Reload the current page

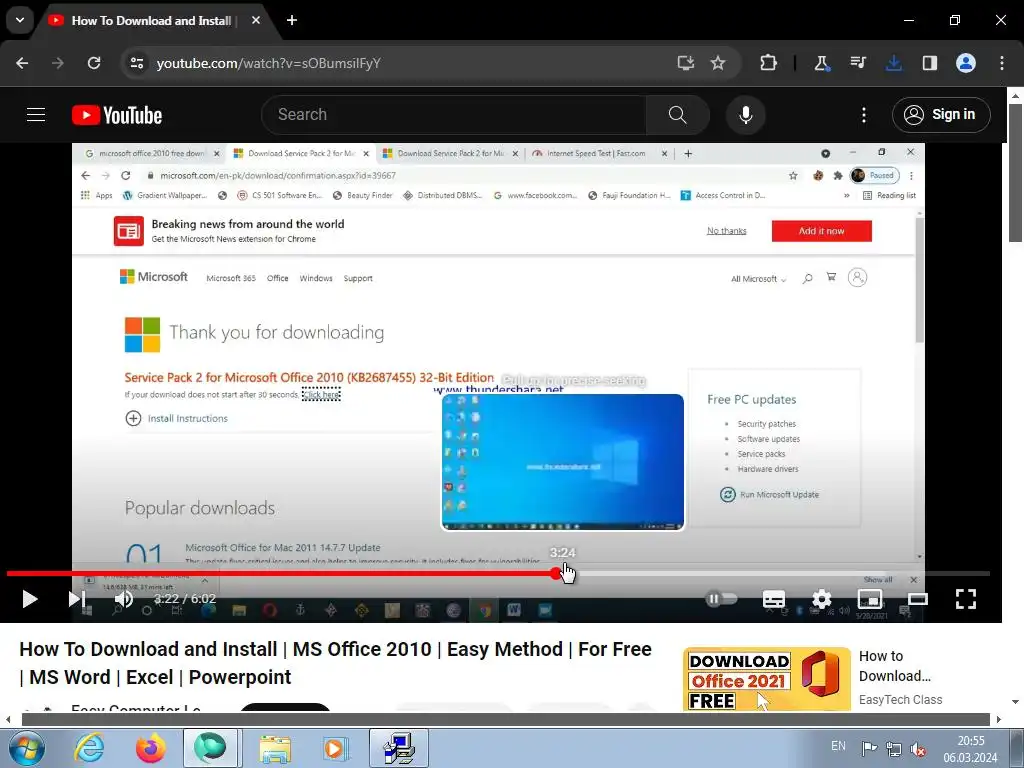point(94,63)
